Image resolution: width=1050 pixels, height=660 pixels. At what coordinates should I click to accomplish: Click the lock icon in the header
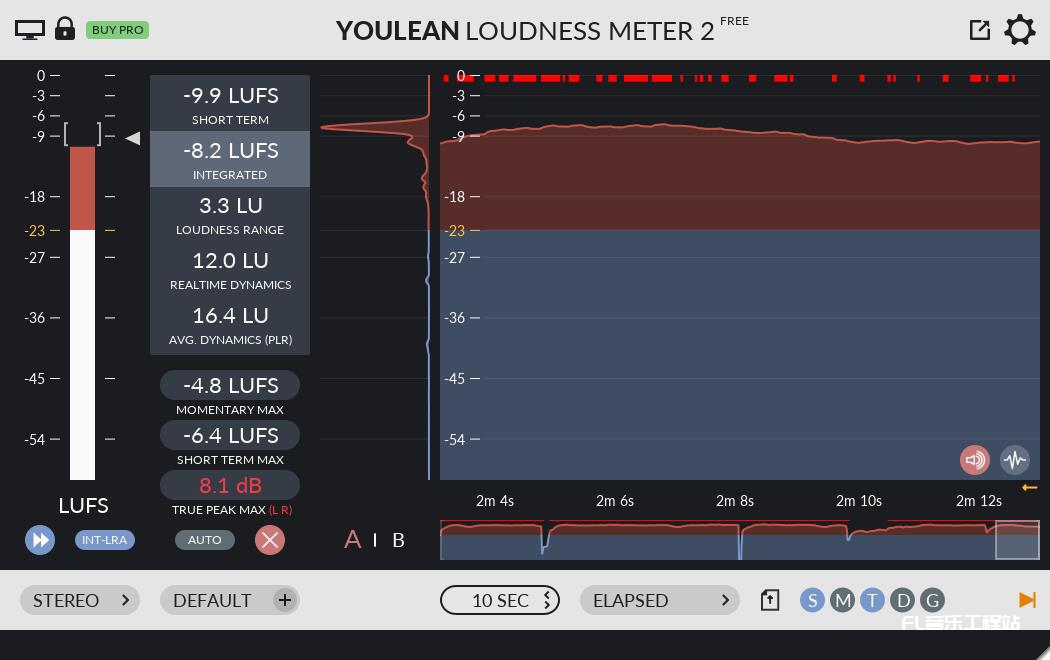click(x=64, y=29)
